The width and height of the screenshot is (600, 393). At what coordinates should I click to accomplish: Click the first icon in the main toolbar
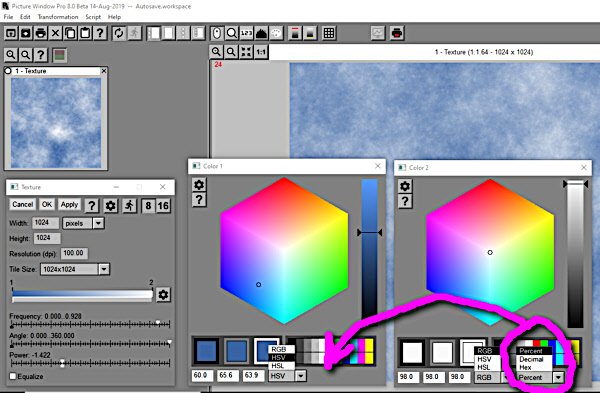point(10,33)
